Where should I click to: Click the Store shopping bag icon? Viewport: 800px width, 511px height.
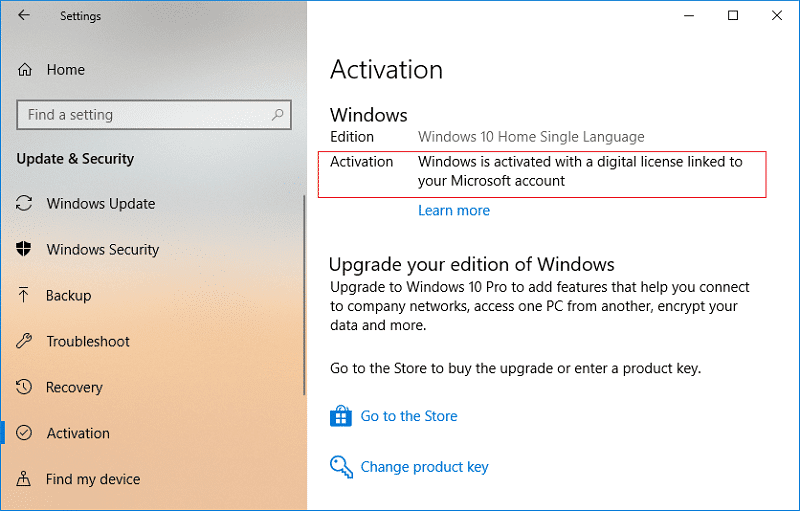(x=341, y=416)
